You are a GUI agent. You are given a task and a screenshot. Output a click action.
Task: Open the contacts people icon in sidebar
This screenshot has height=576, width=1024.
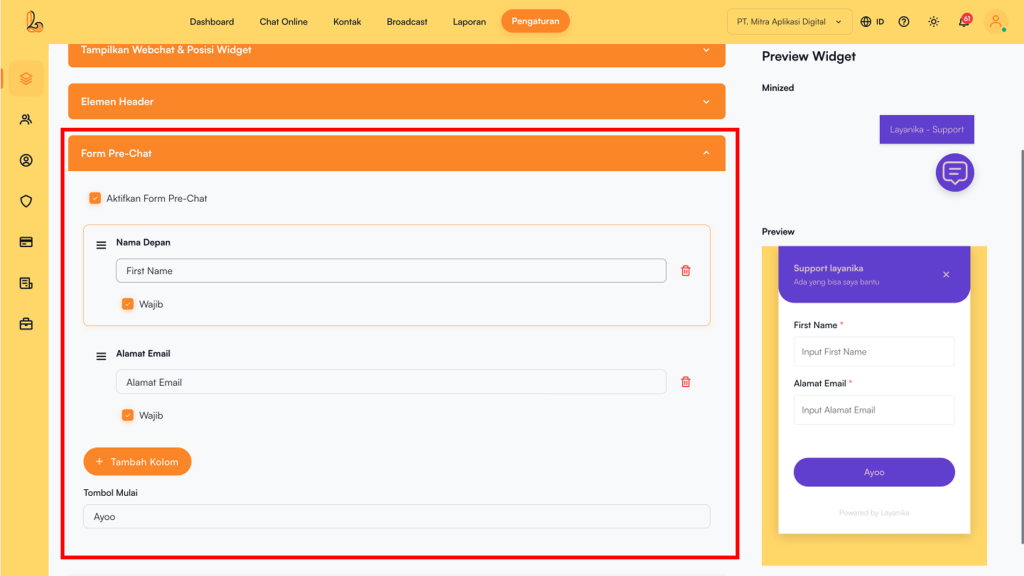pyautogui.click(x=26, y=119)
